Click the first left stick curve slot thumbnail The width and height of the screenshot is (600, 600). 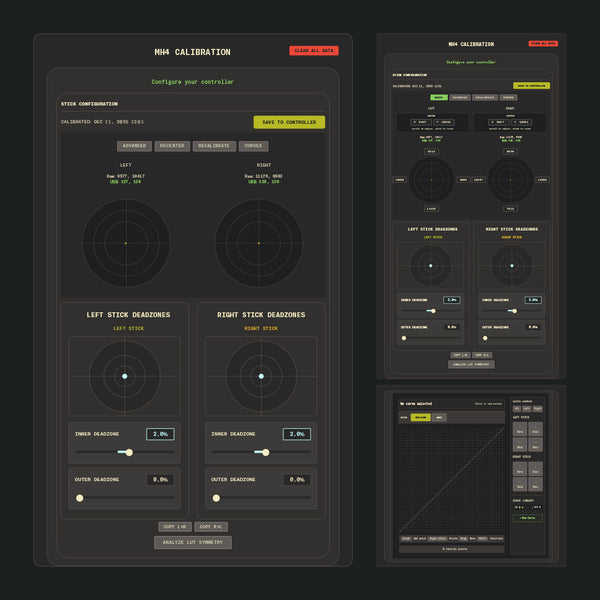coord(520,429)
